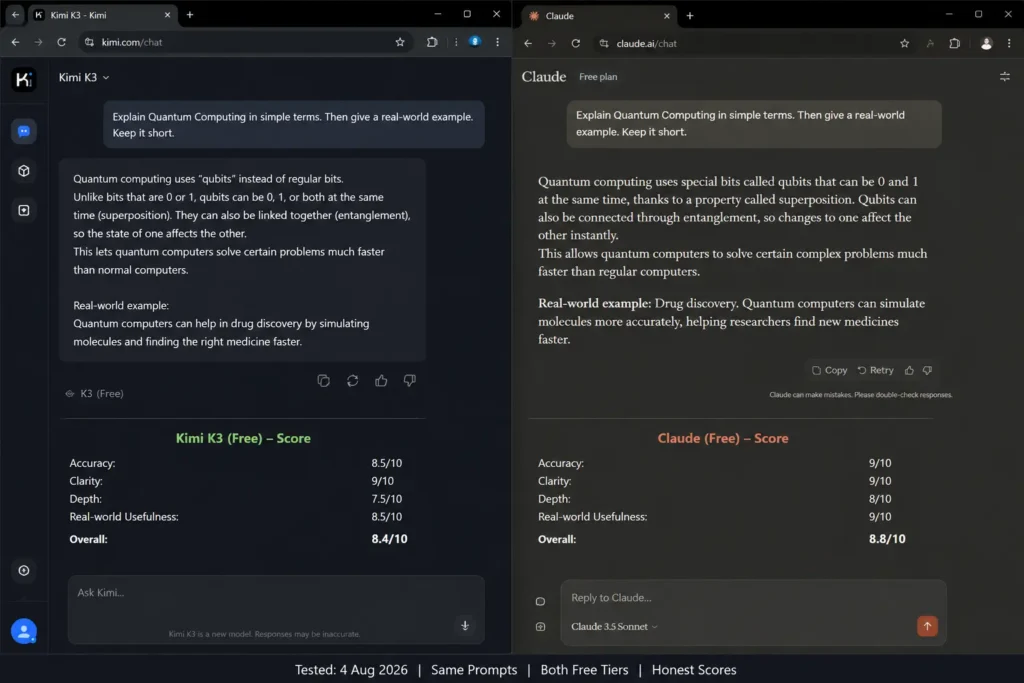This screenshot has height=683, width=1024.
Task: Open three-dot menu in Claude browser window
Action: [1010, 44]
